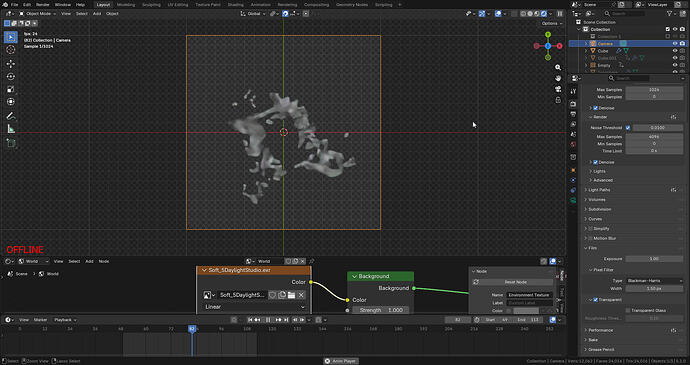The height and width of the screenshot is (365, 690).
Task: Open the Object properties tab
Action: tap(573, 170)
